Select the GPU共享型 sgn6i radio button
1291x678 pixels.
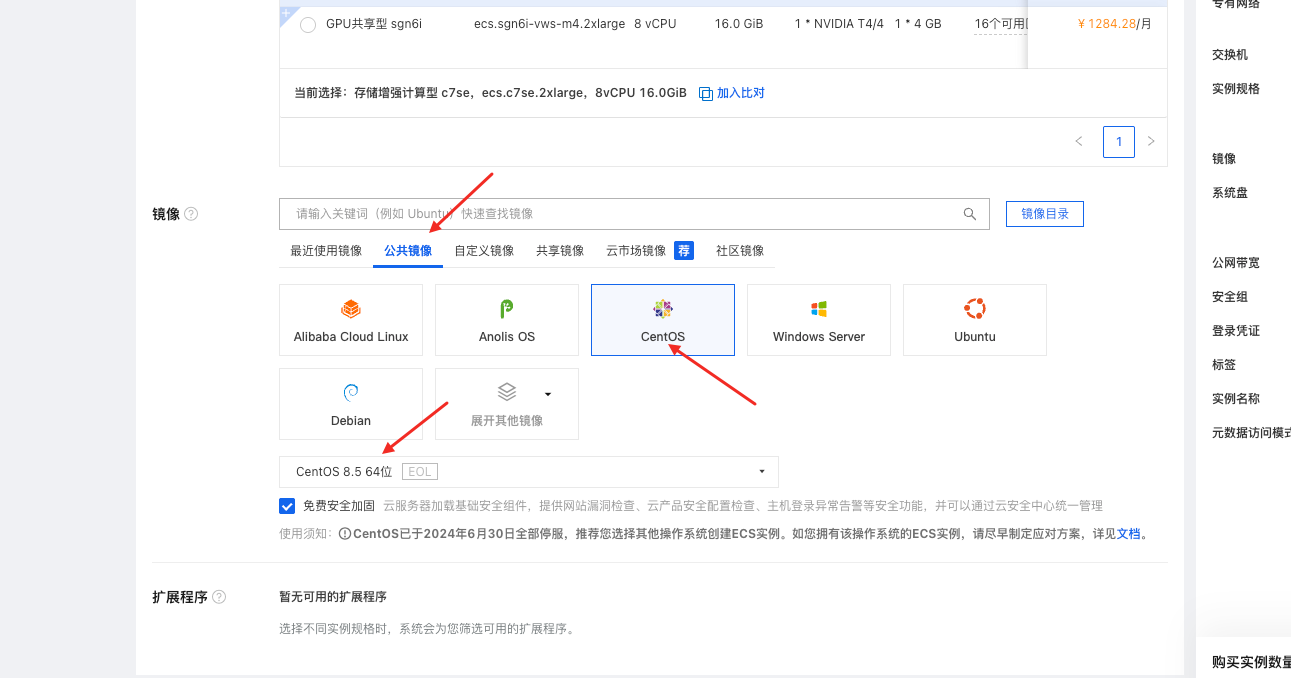pyautogui.click(x=308, y=24)
